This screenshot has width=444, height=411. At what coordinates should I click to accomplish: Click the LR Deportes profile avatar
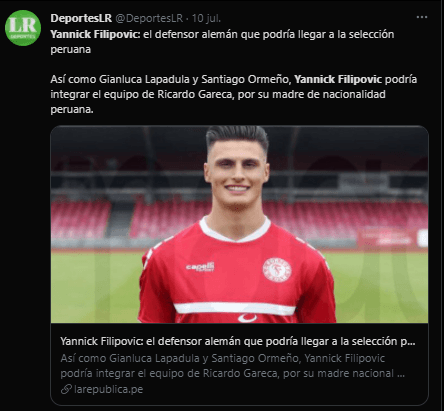tap(23, 28)
